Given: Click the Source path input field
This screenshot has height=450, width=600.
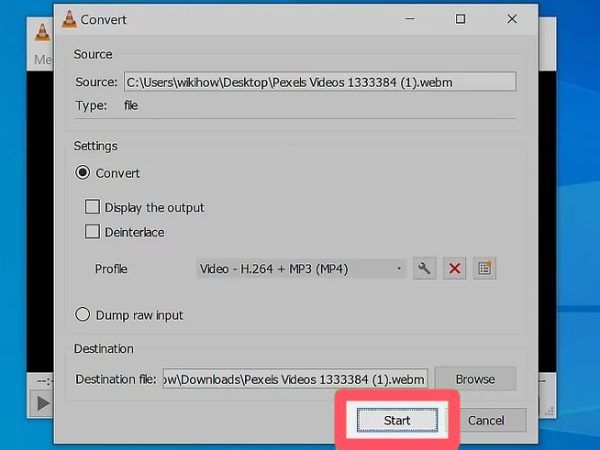Looking at the screenshot, I should coord(320,82).
